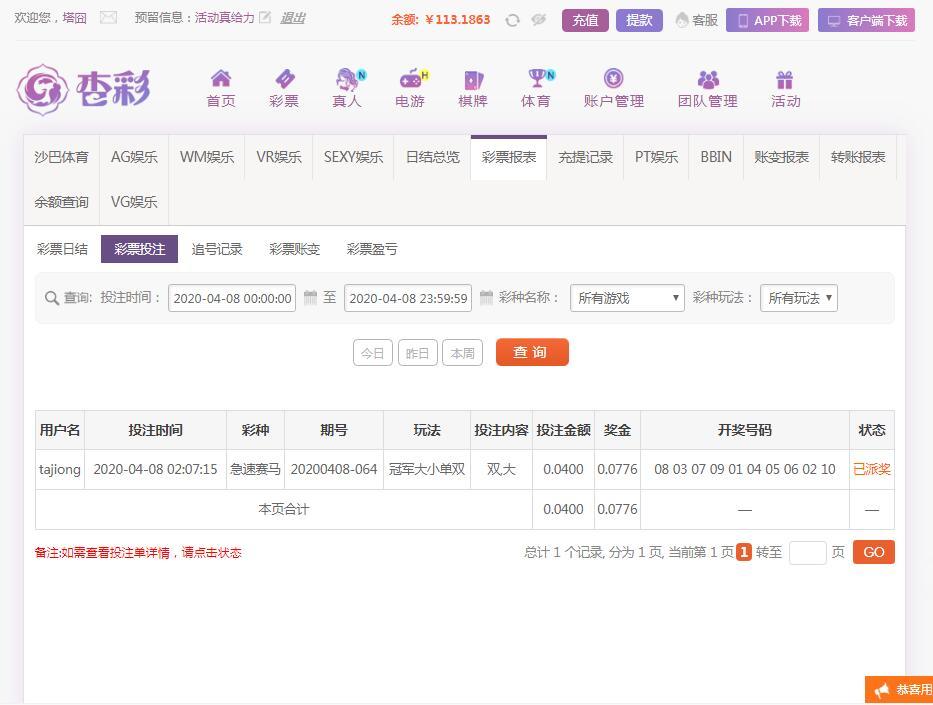
Task: Select the 昨日 quick date filter
Action: (x=417, y=353)
